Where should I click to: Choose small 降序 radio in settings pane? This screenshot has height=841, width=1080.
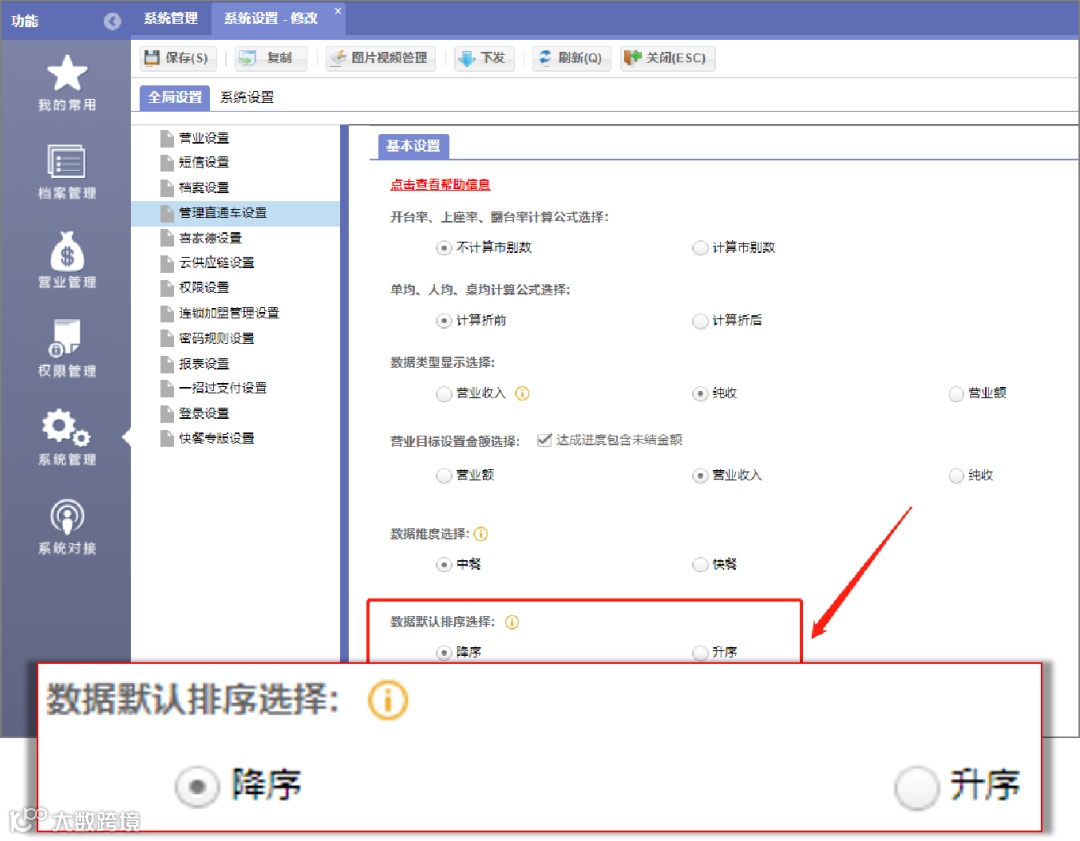(444, 652)
